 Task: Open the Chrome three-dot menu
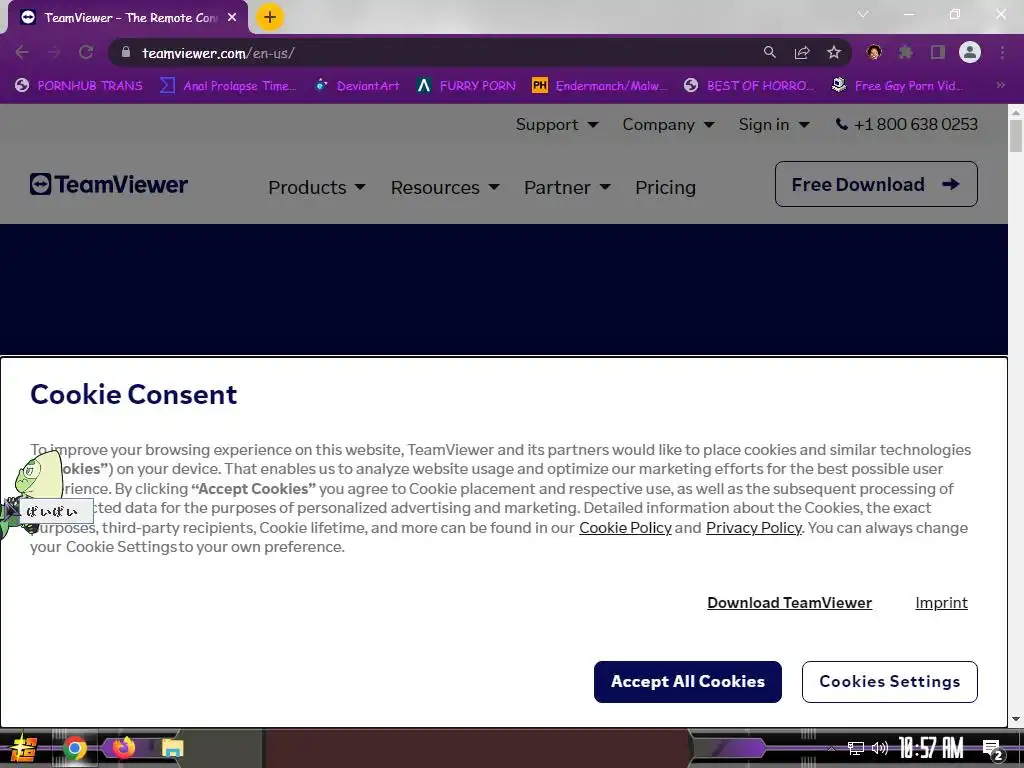[x=1002, y=52]
